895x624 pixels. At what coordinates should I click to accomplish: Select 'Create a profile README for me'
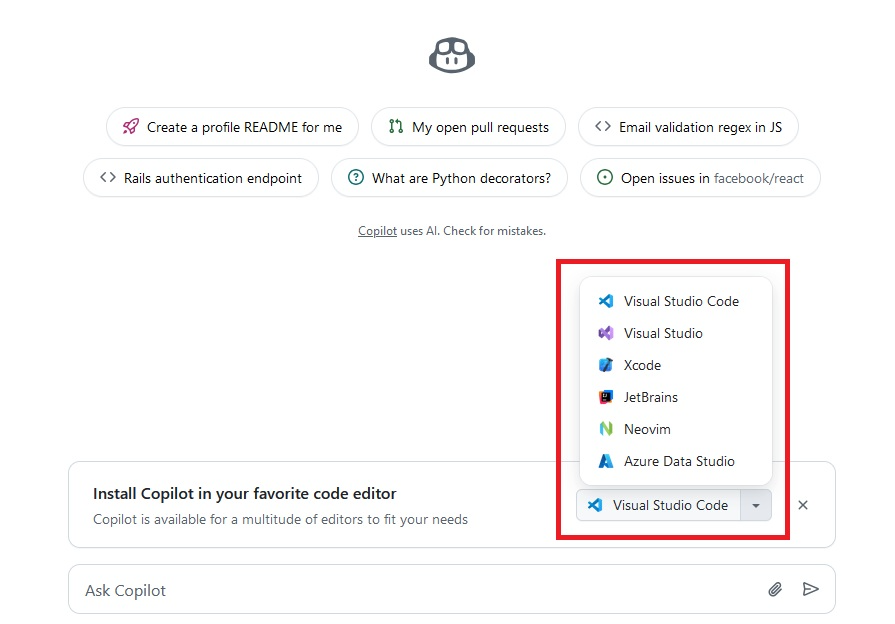click(232, 127)
